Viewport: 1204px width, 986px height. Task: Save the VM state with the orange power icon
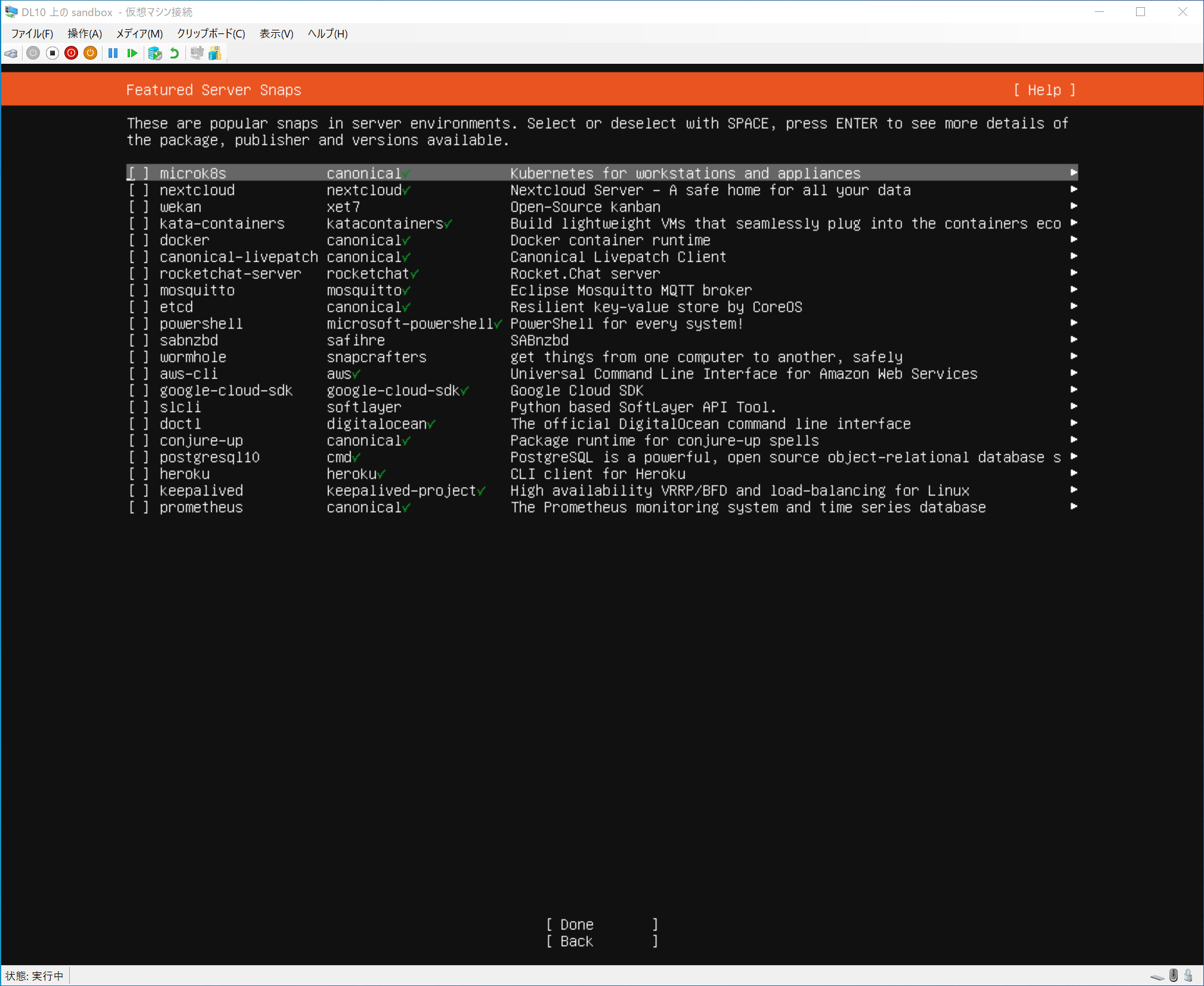coord(90,54)
